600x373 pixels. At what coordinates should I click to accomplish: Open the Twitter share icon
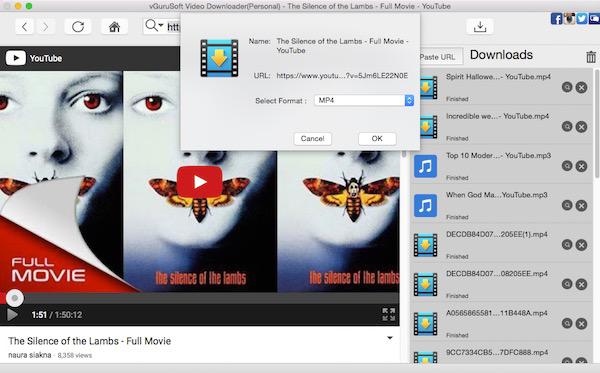click(x=582, y=18)
